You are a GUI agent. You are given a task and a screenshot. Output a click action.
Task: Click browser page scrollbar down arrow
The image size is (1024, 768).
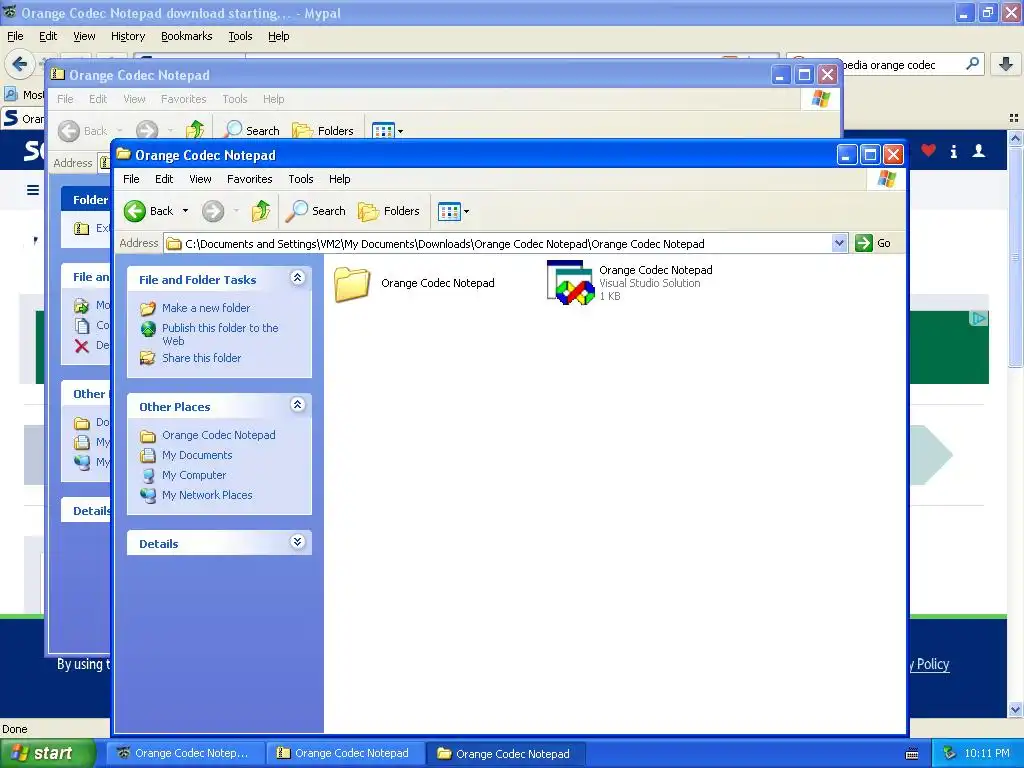pyautogui.click(x=1015, y=710)
